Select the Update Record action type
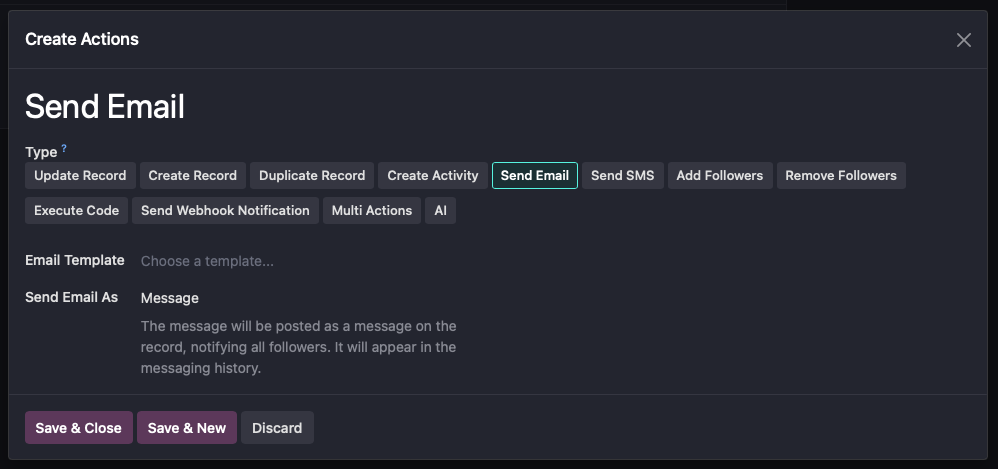Screen dimensions: 998x469 point(80,175)
